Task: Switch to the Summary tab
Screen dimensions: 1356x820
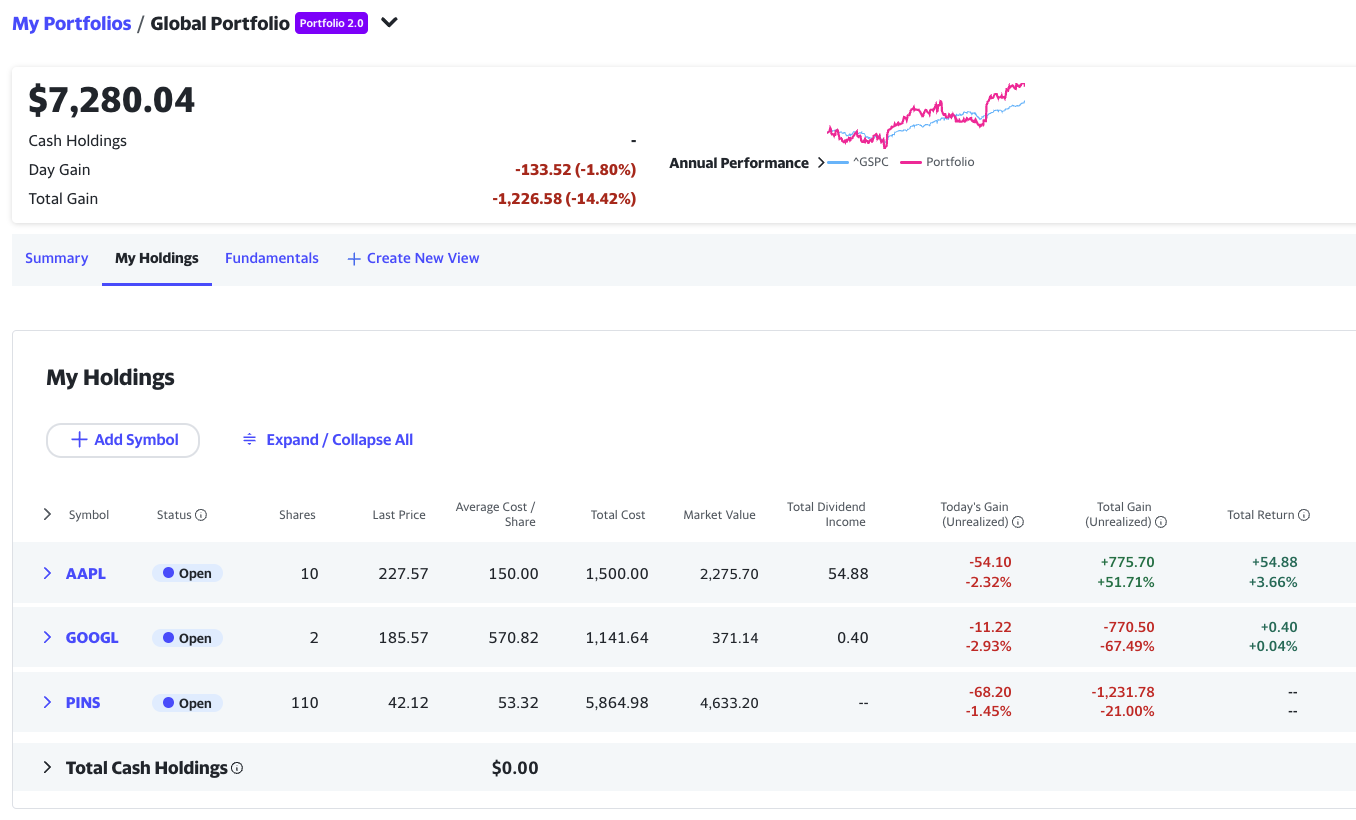Action: (57, 258)
